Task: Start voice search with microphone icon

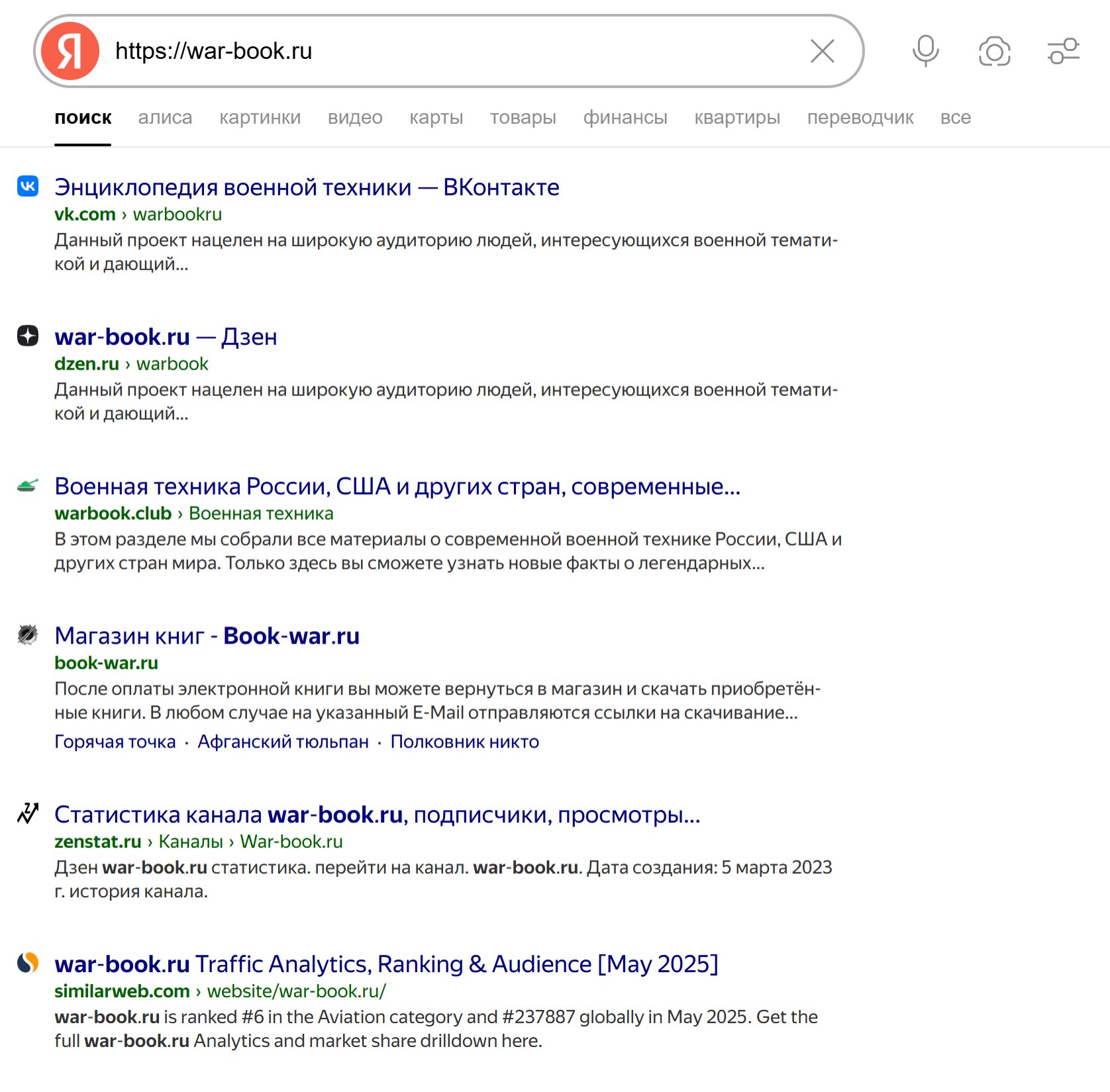Action: [925, 51]
